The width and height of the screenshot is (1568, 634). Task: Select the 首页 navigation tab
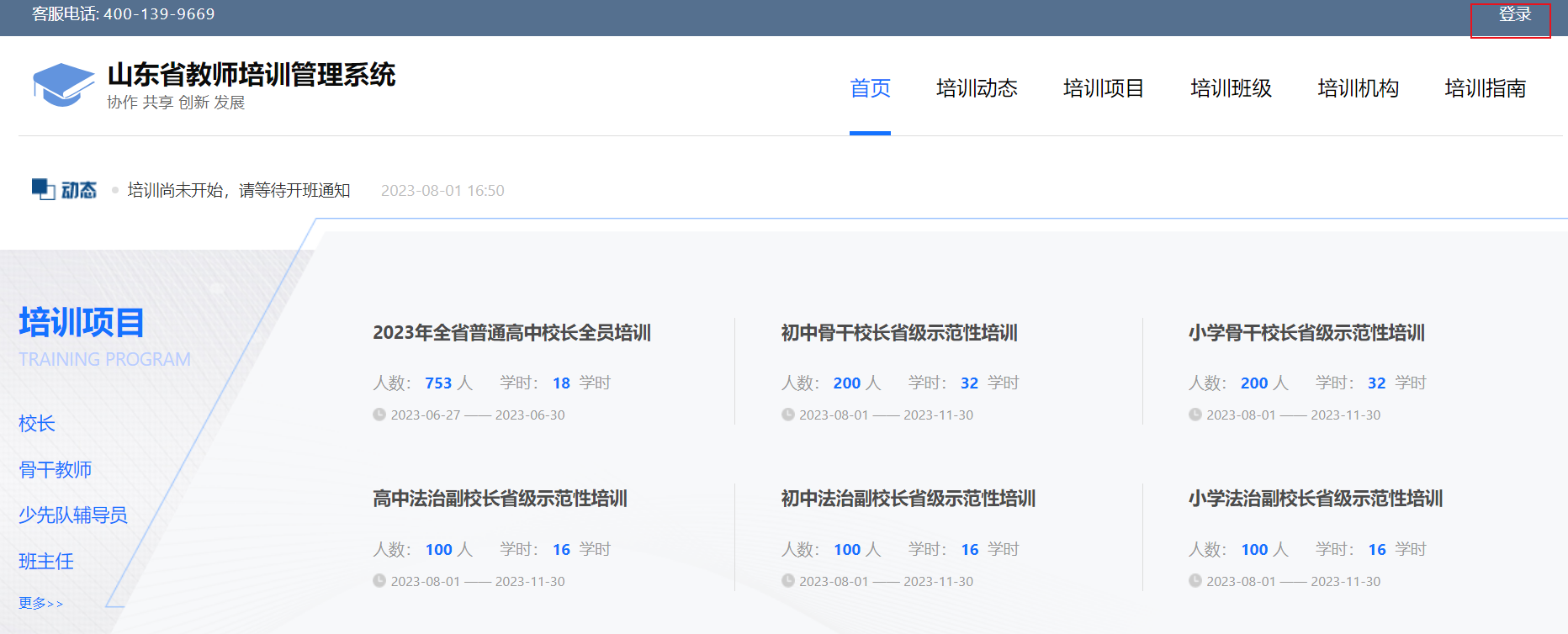870,88
